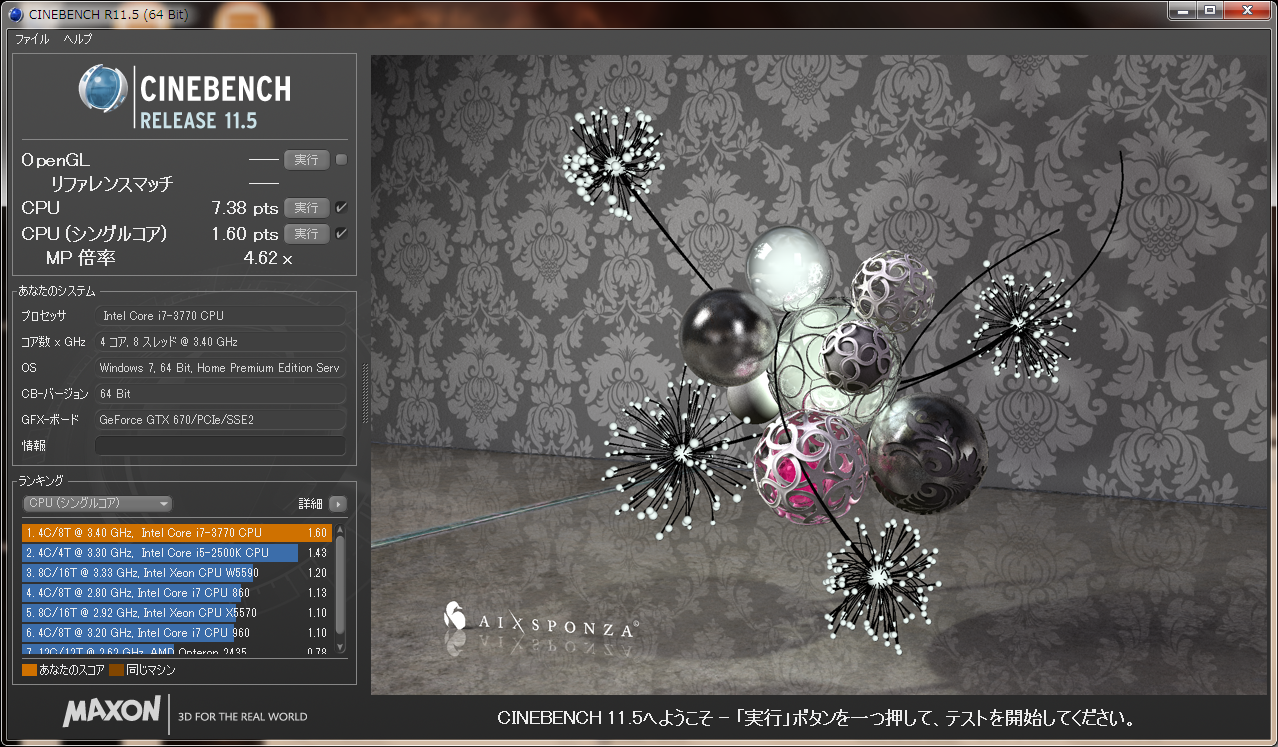This screenshot has height=747, width=1278.
Task: Click the CINEBENCH sphere logo icon
Action: [x=103, y=89]
